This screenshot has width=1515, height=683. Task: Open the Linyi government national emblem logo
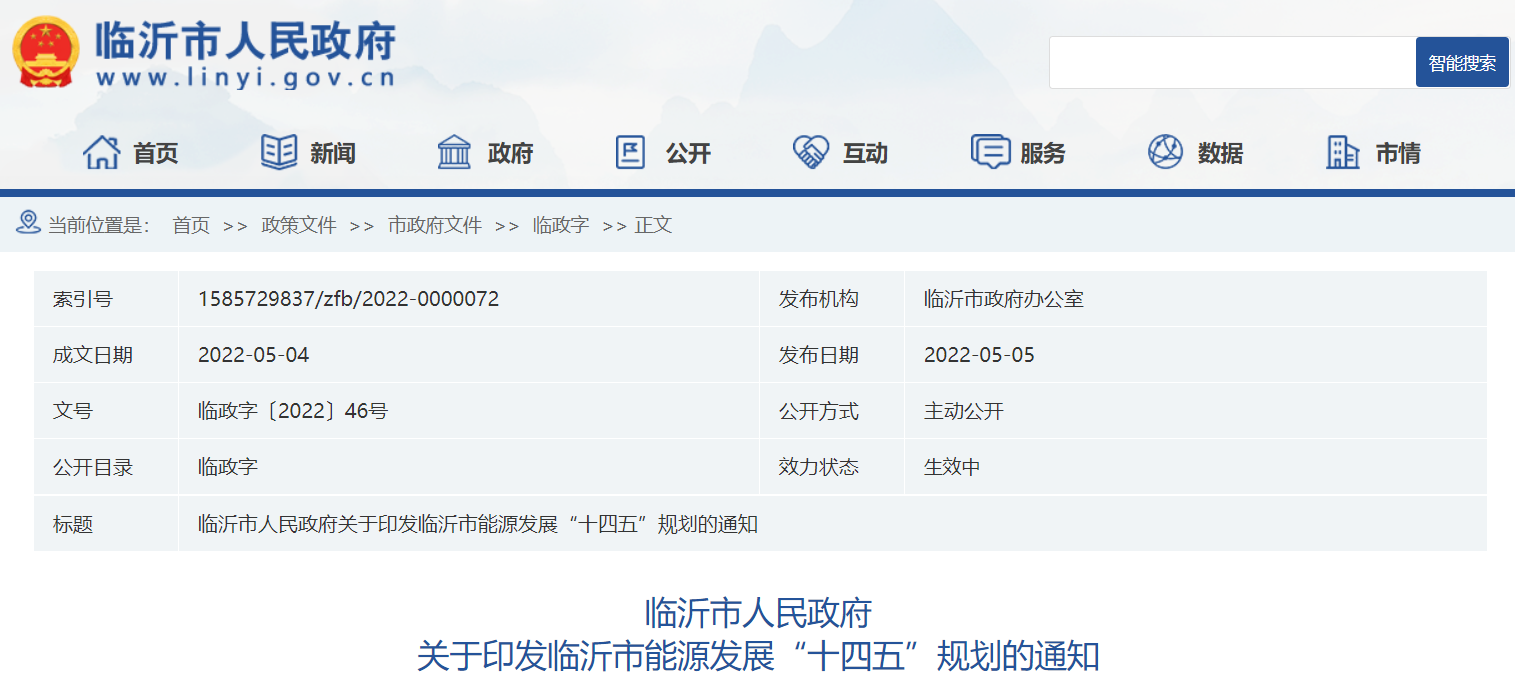coord(45,48)
